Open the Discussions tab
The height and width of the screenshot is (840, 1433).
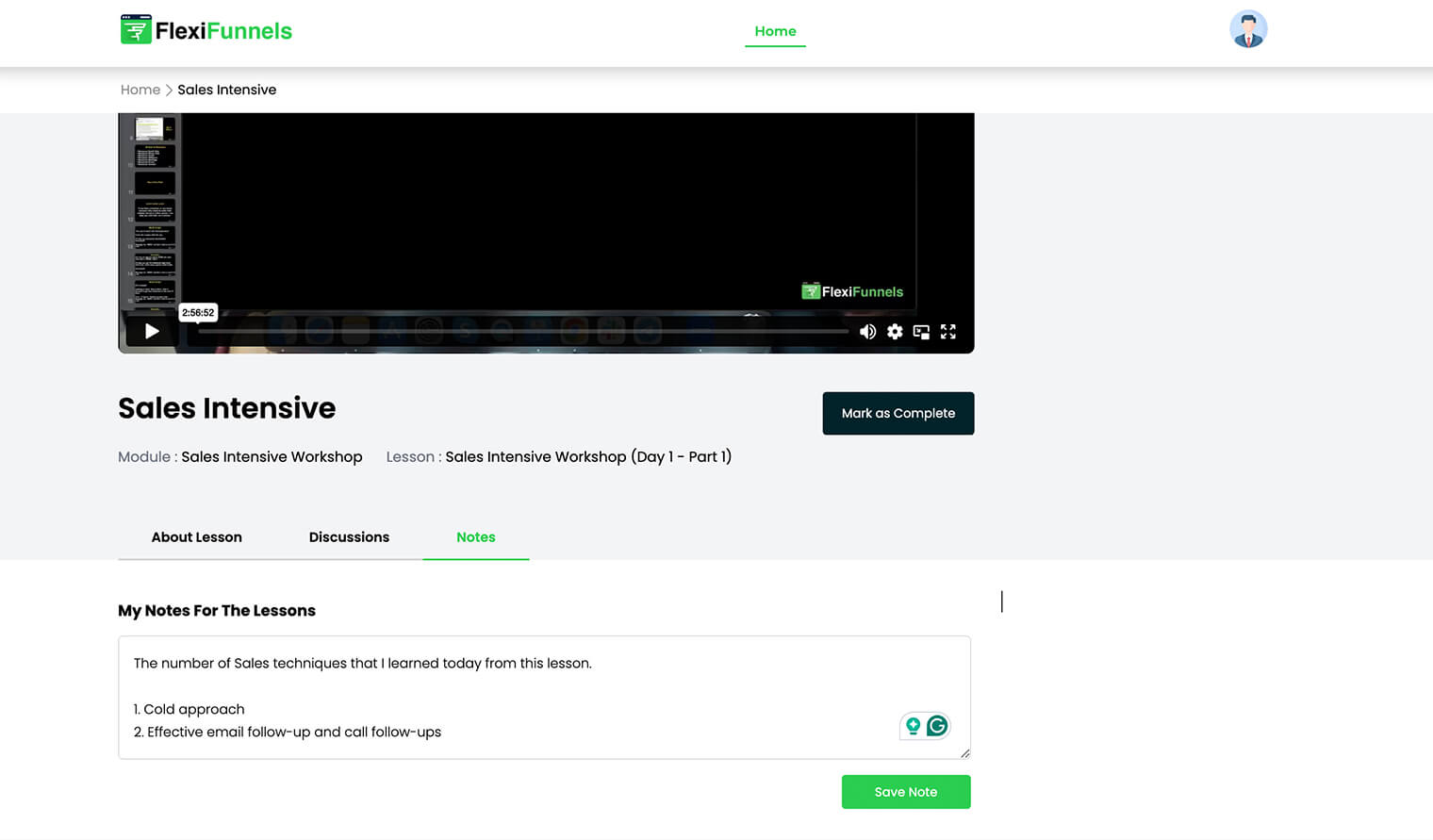[x=349, y=537]
